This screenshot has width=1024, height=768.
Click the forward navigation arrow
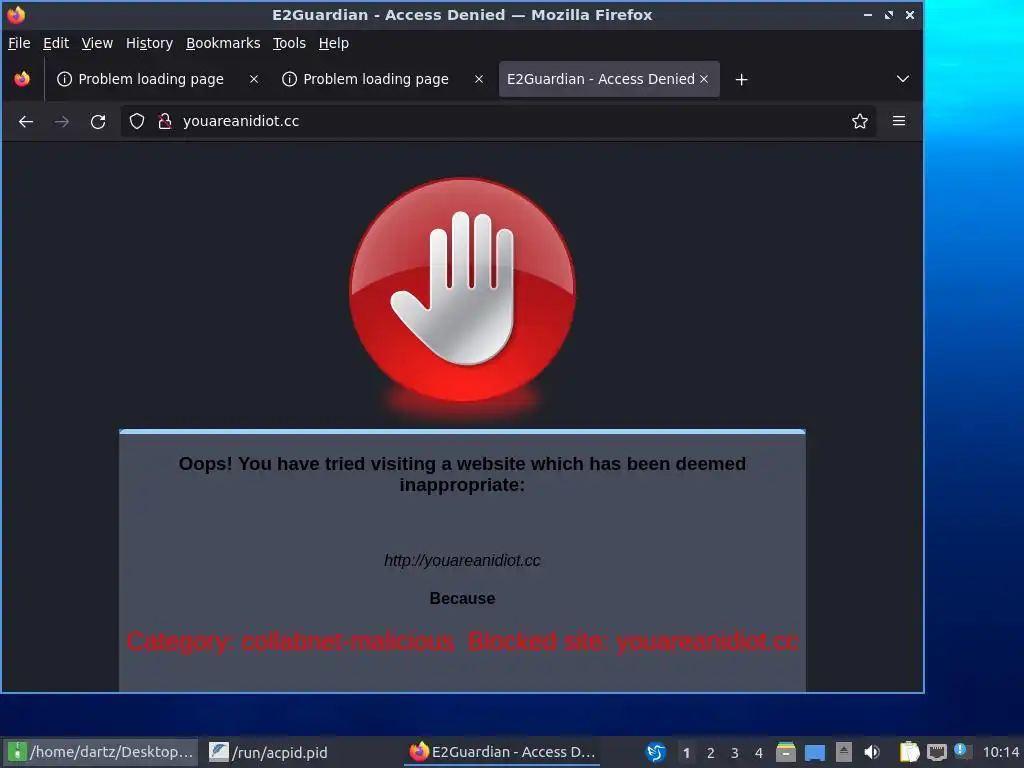coord(62,121)
